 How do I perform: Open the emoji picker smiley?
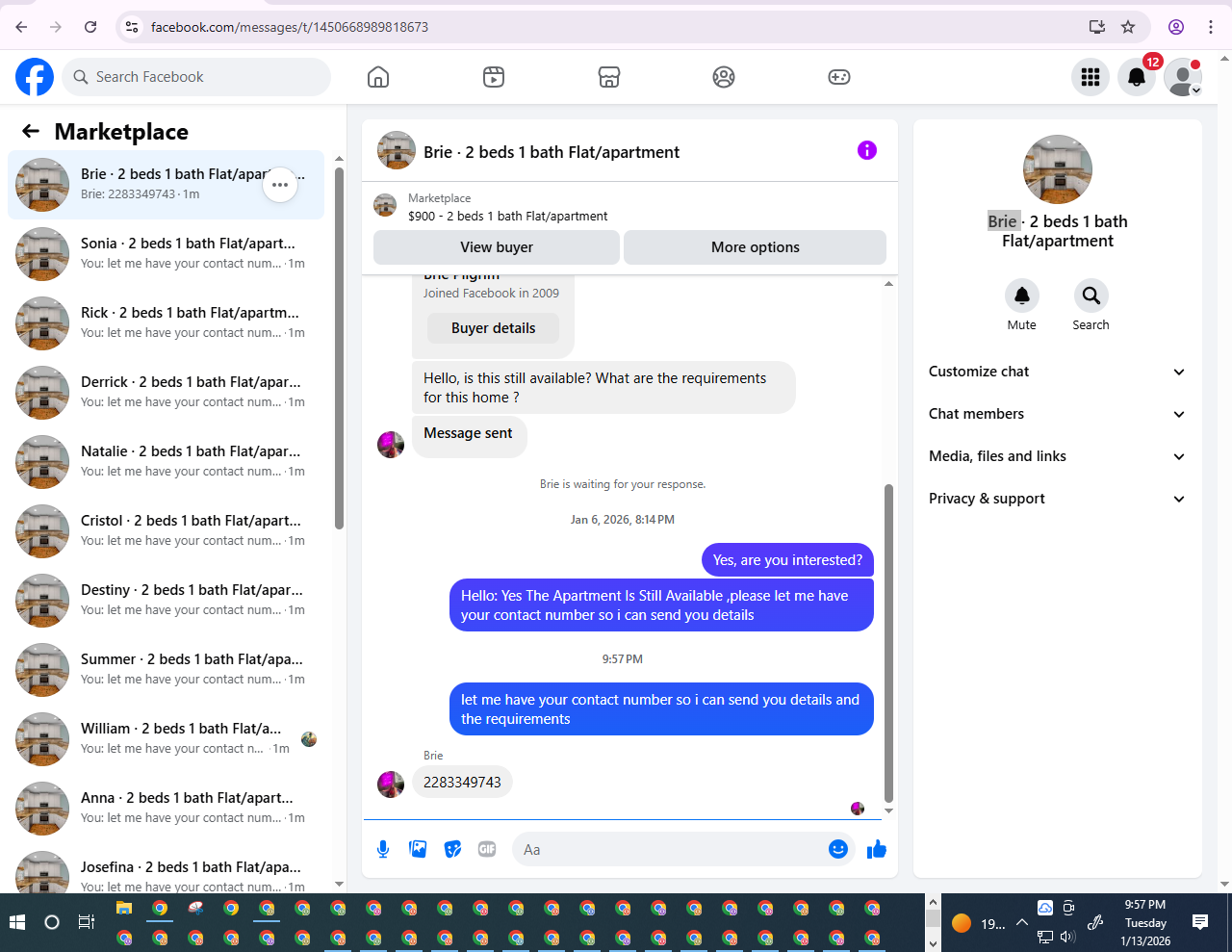pyautogui.click(x=838, y=849)
